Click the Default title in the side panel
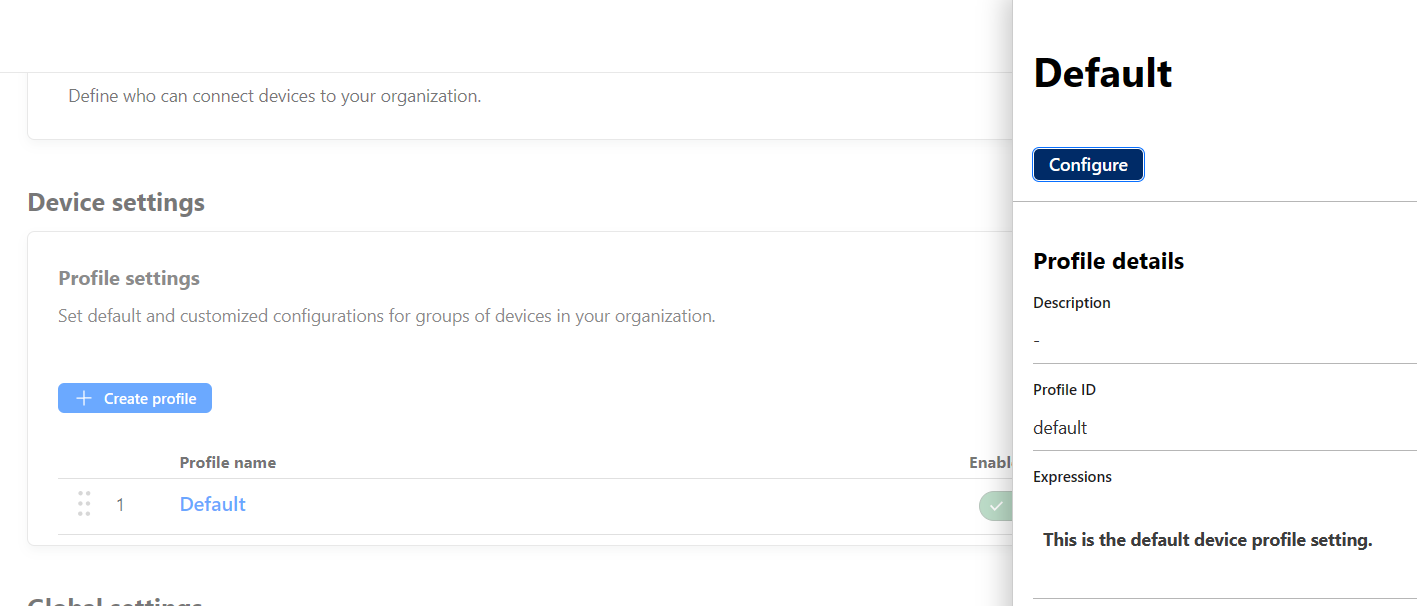 pos(1102,73)
